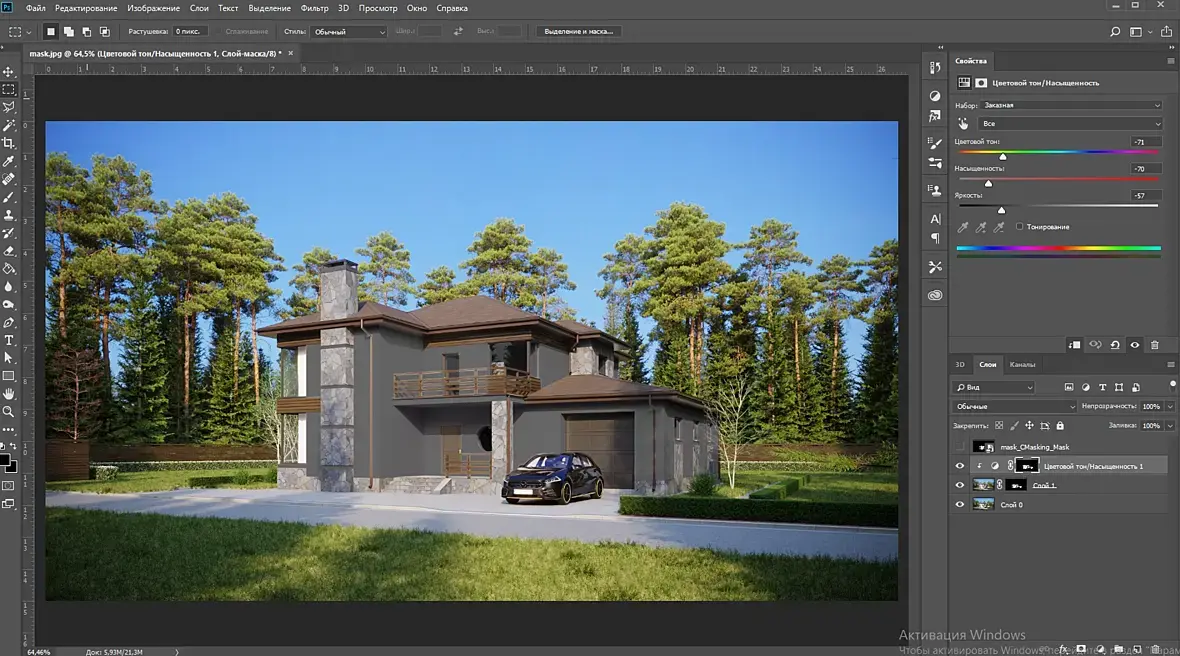Expand the Непрозрачность opacity arrow

pos(1169,406)
